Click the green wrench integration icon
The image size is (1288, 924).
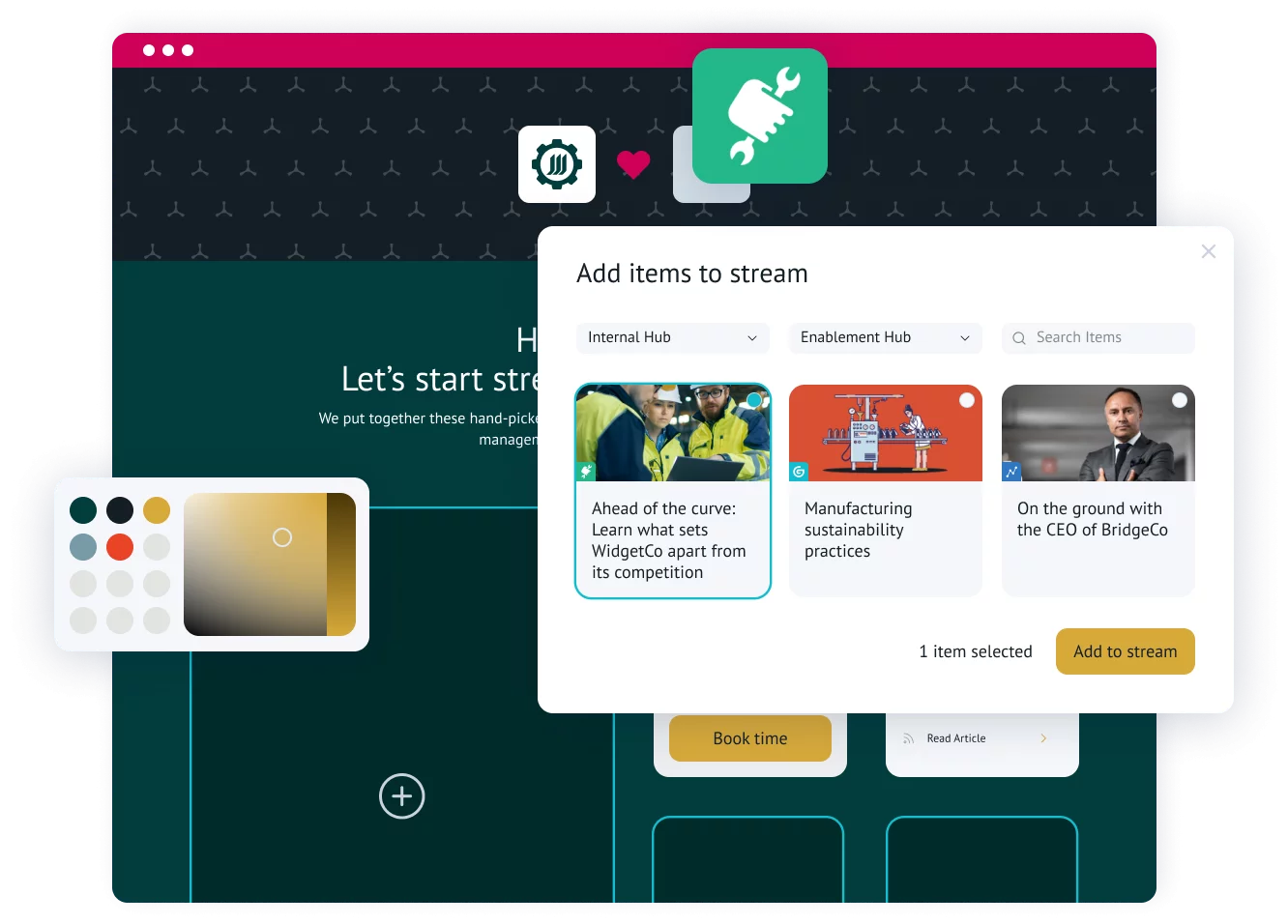pyautogui.click(x=760, y=116)
